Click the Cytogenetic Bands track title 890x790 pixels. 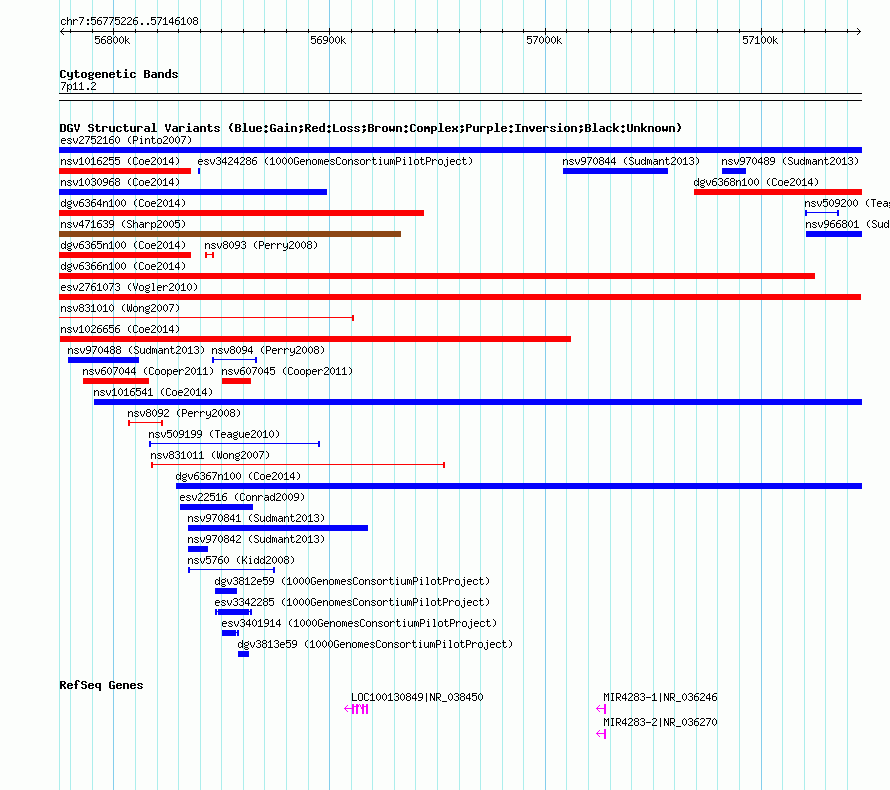[119, 74]
